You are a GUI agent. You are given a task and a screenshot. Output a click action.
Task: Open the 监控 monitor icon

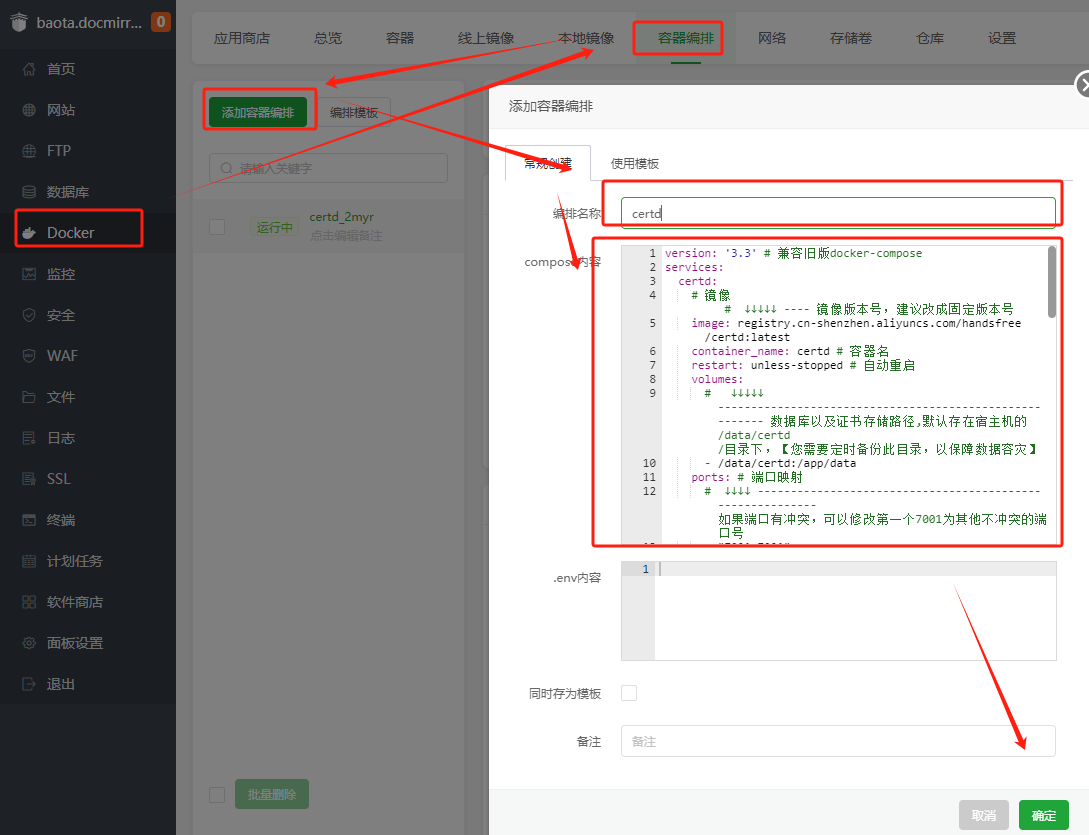pos(29,274)
